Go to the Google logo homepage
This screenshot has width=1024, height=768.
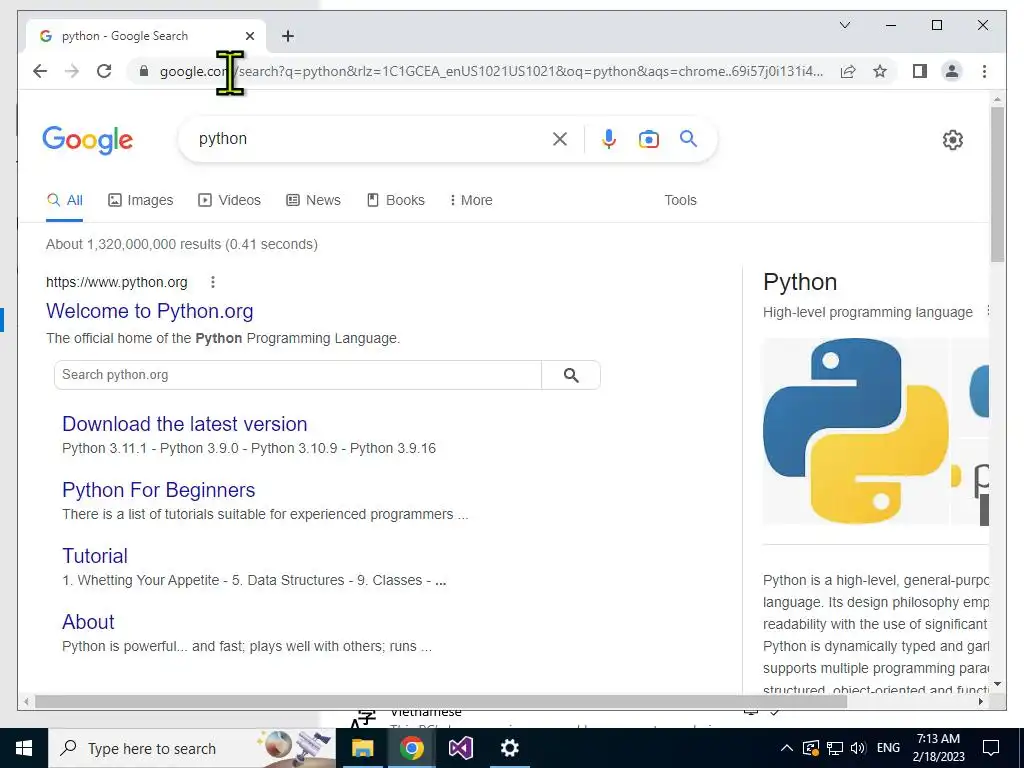point(88,140)
